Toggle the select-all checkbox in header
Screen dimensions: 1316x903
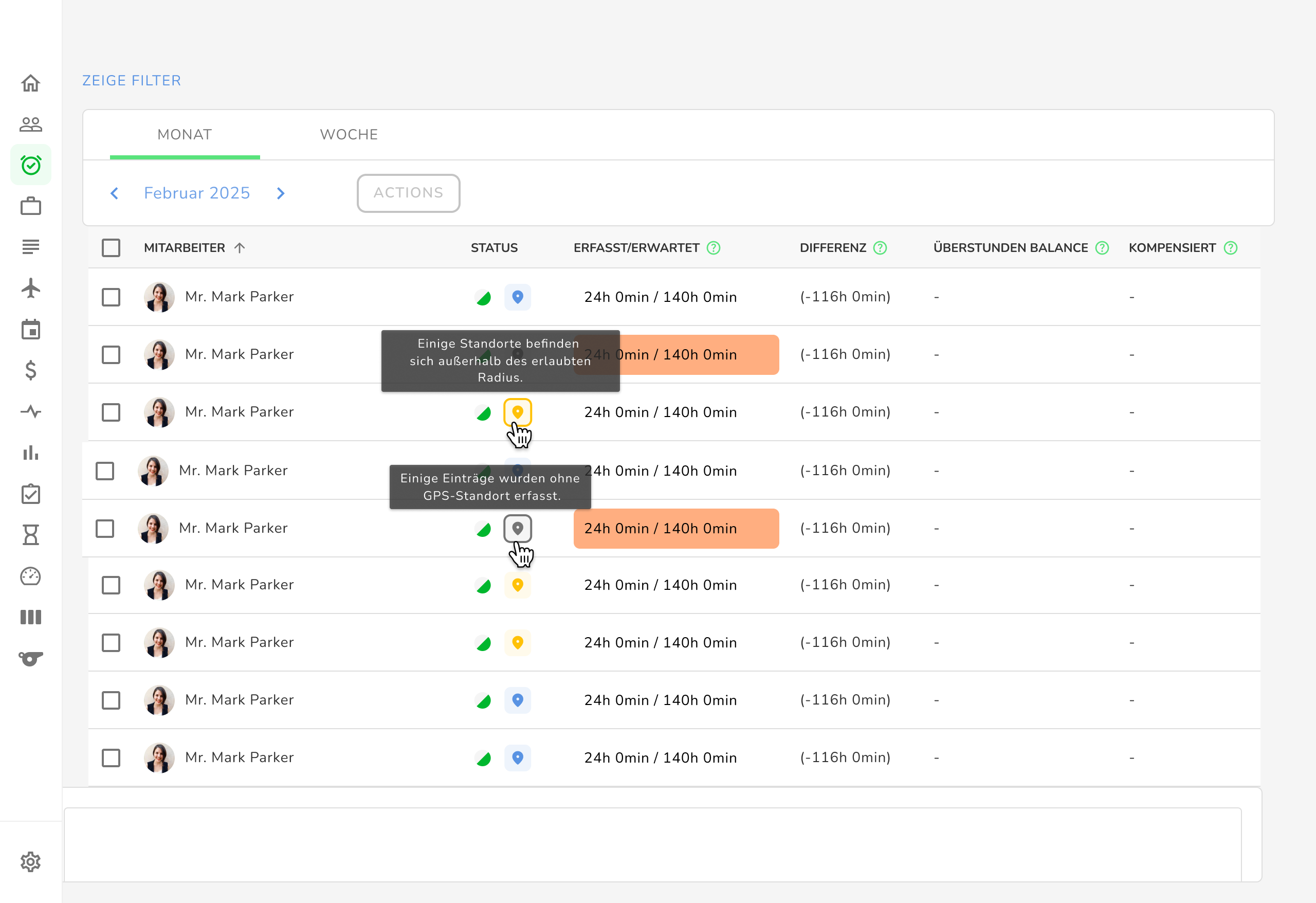point(111,247)
